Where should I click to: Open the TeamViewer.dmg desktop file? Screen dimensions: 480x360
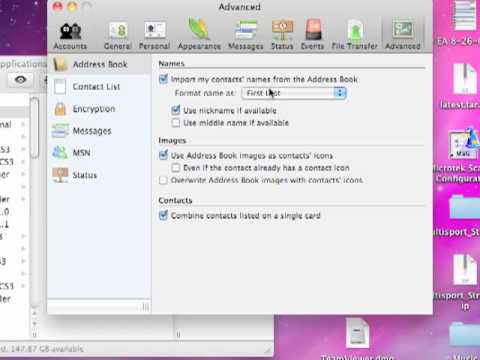click(x=357, y=339)
